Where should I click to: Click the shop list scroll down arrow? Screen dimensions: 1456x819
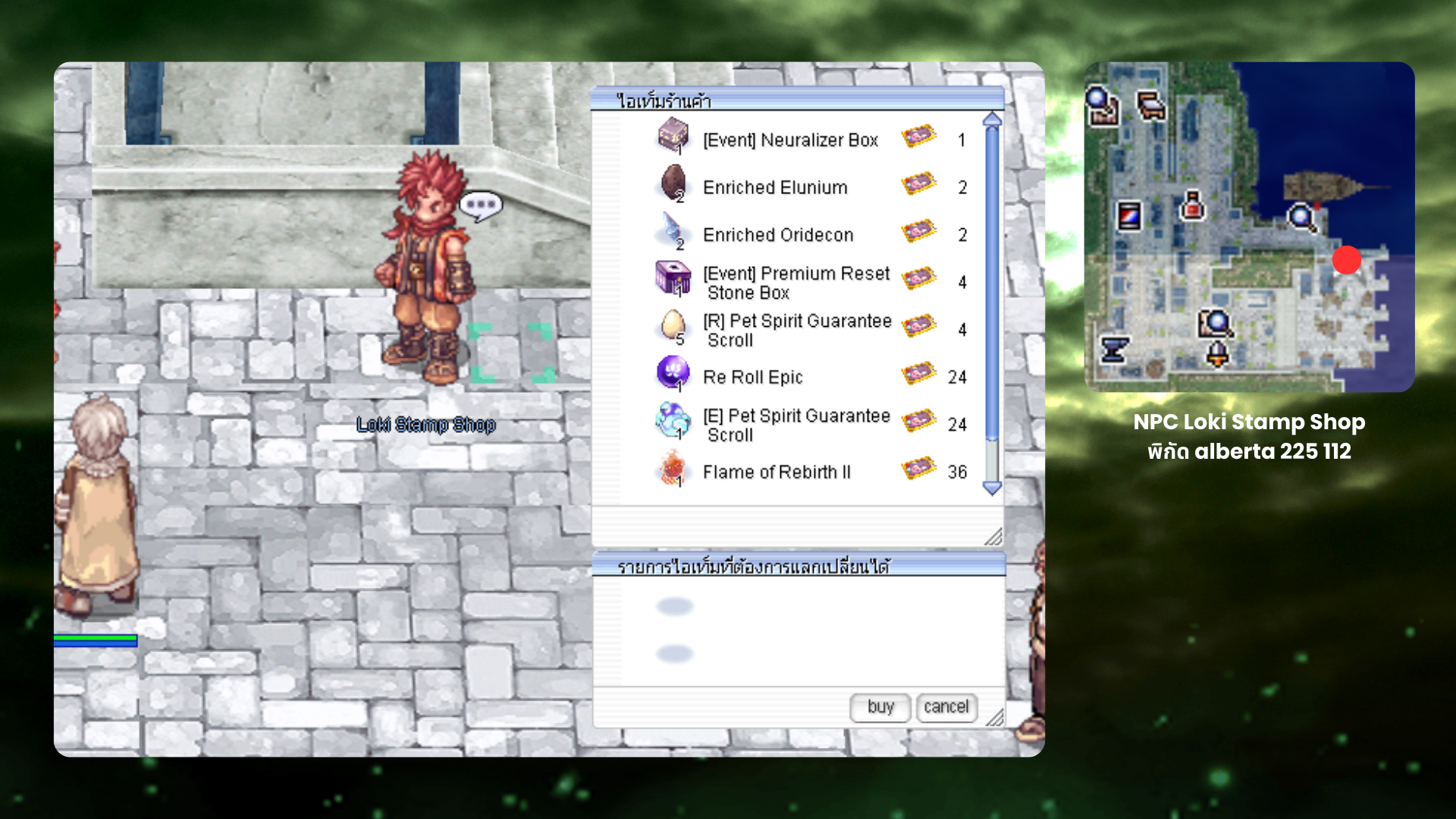[992, 488]
